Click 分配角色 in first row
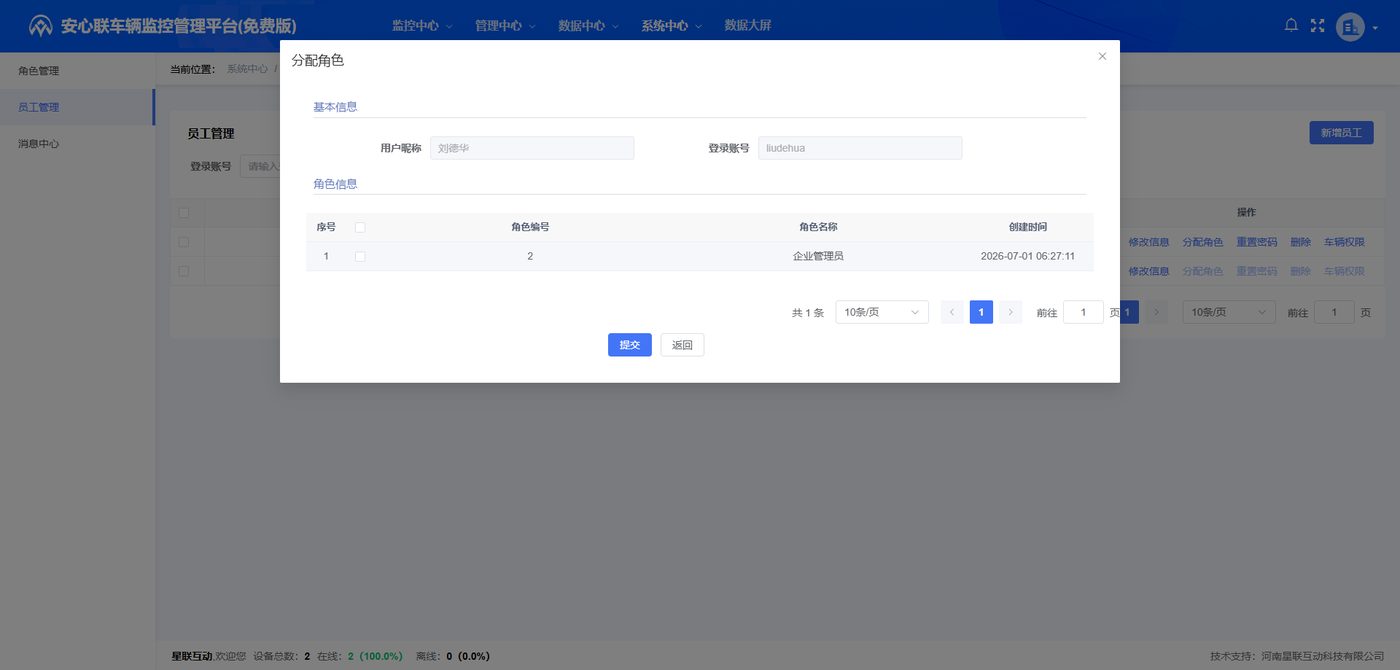Screen dimensions: 1400x670 pos(1202,242)
